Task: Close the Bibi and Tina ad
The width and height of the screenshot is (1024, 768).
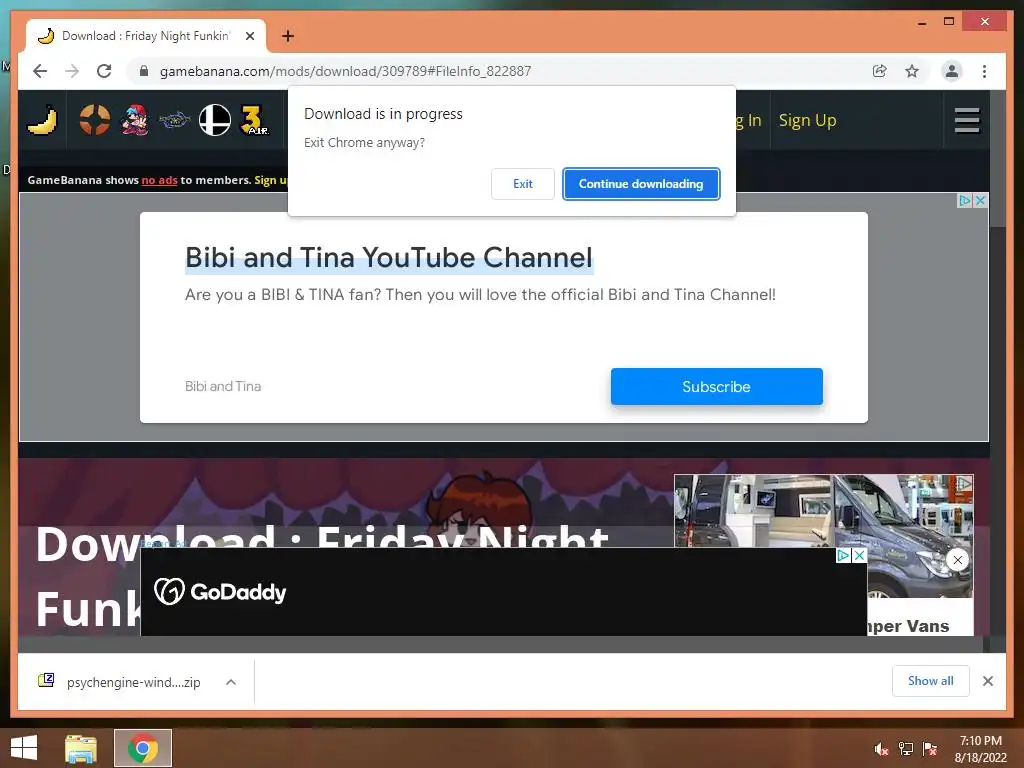Action: point(980,200)
